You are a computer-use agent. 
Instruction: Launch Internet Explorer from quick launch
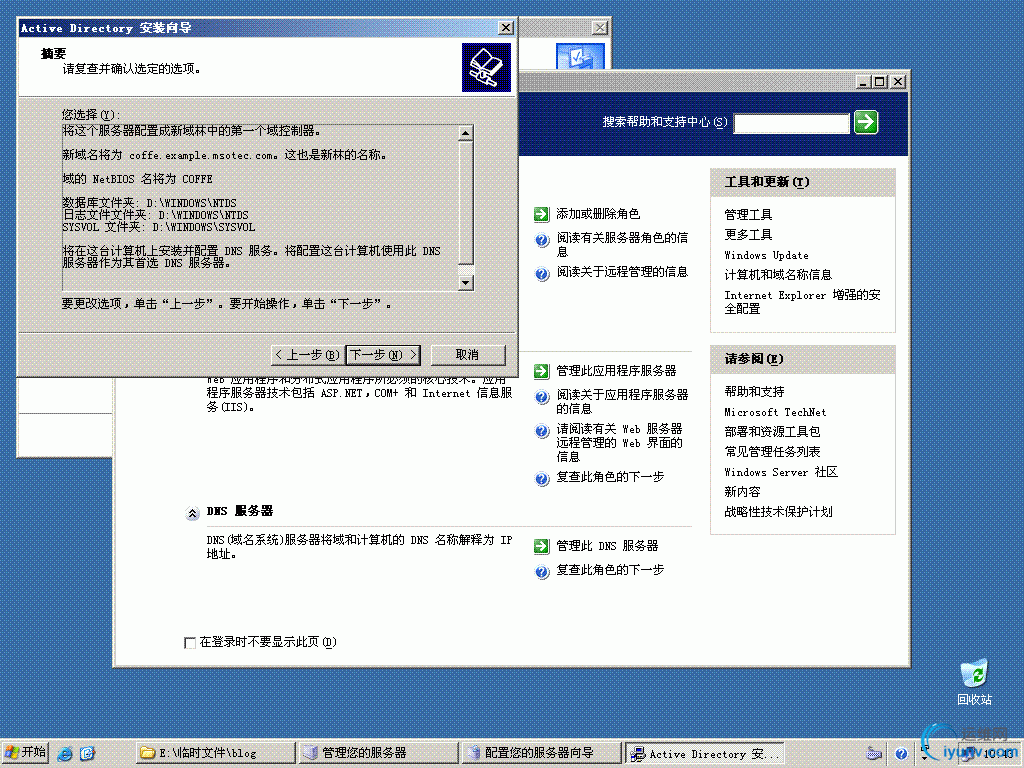coord(65,753)
